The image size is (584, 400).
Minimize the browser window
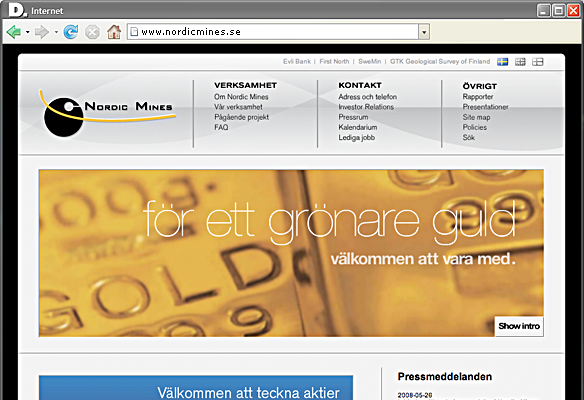coord(543,10)
